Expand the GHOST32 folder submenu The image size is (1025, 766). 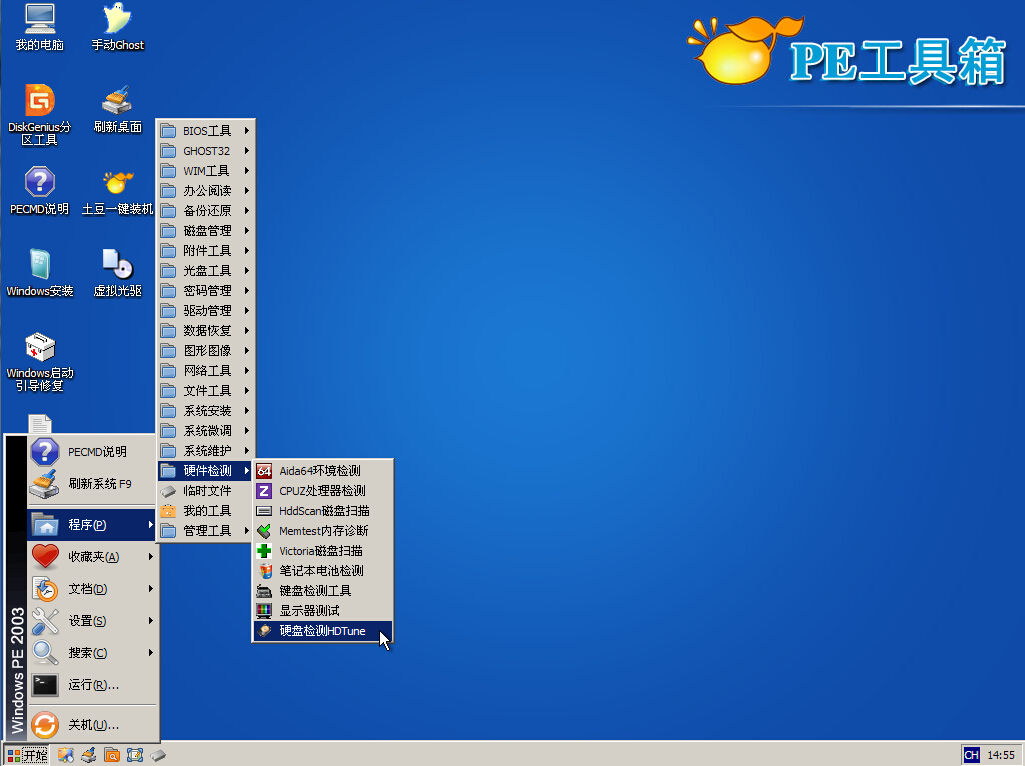tap(205, 151)
